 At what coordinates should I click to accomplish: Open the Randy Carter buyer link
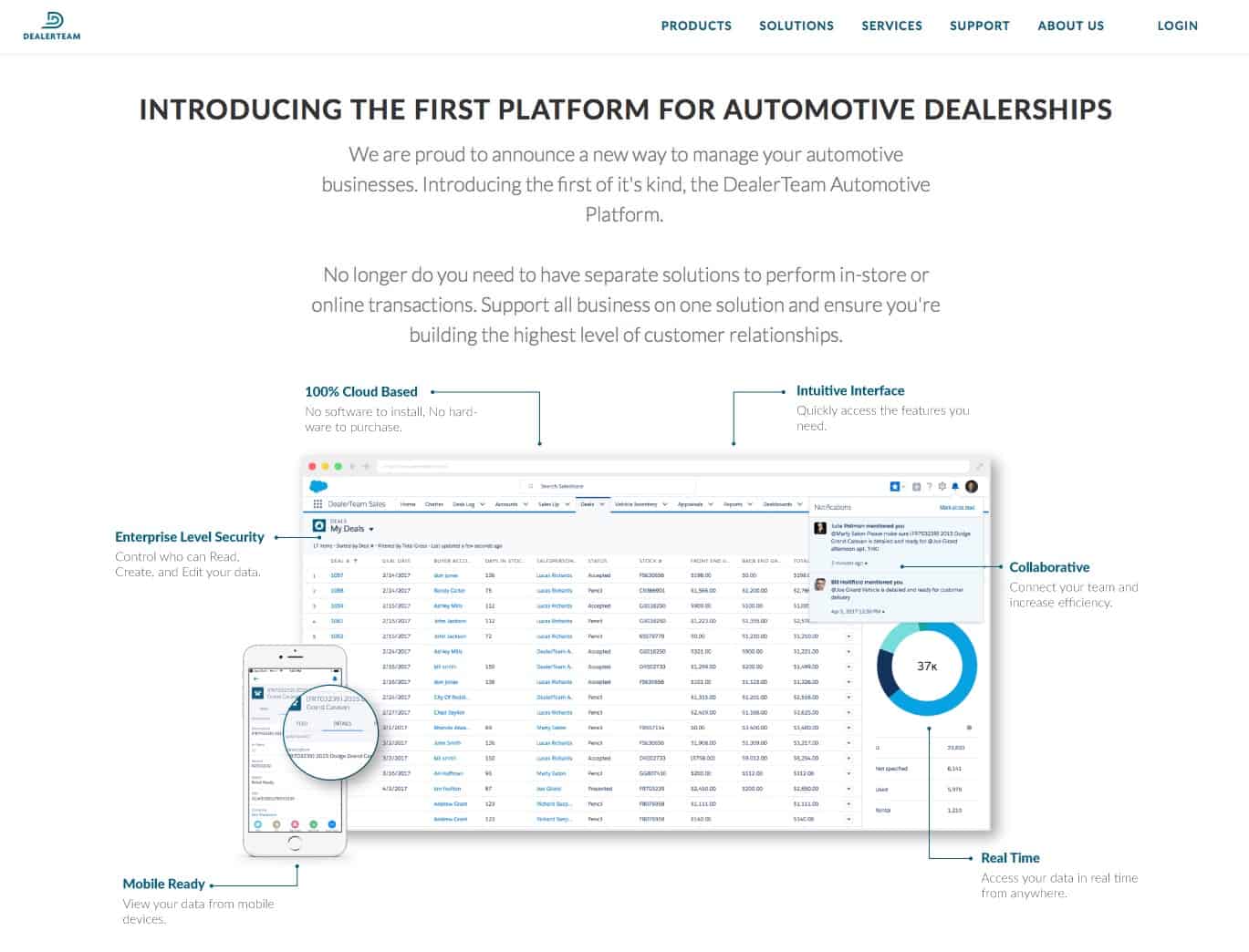click(450, 591)
